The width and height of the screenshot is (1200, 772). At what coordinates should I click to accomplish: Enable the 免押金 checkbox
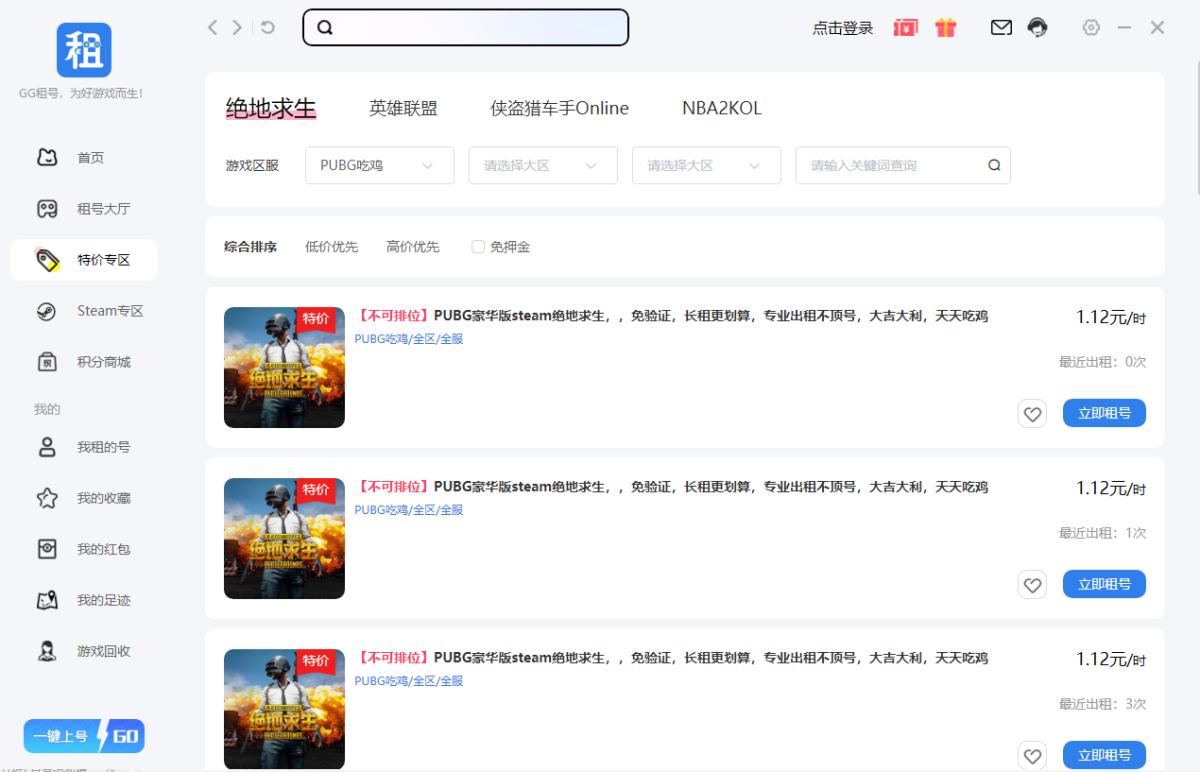click(478, 247)
